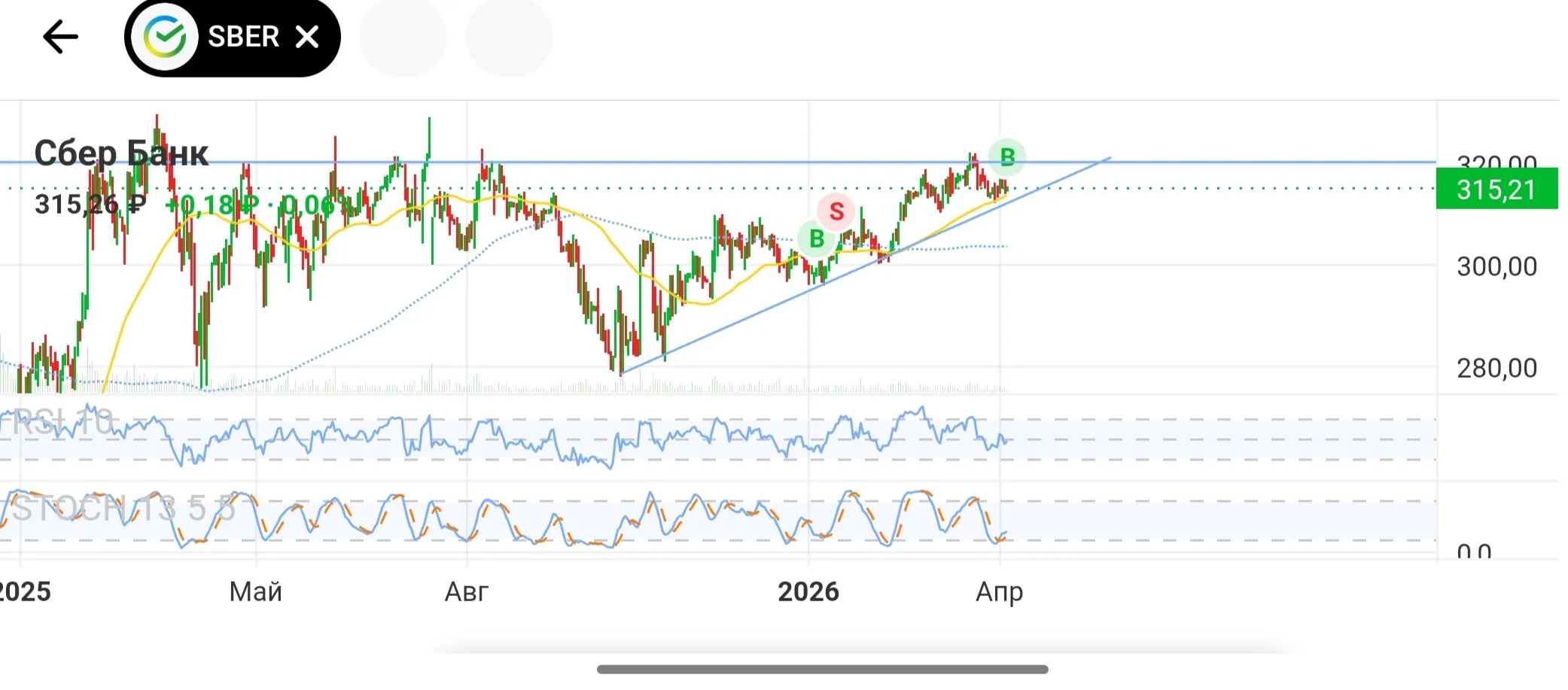Select the current price tag 315,21
The height and width of the screenshot is (690, 1568).
click(1496, 190)
